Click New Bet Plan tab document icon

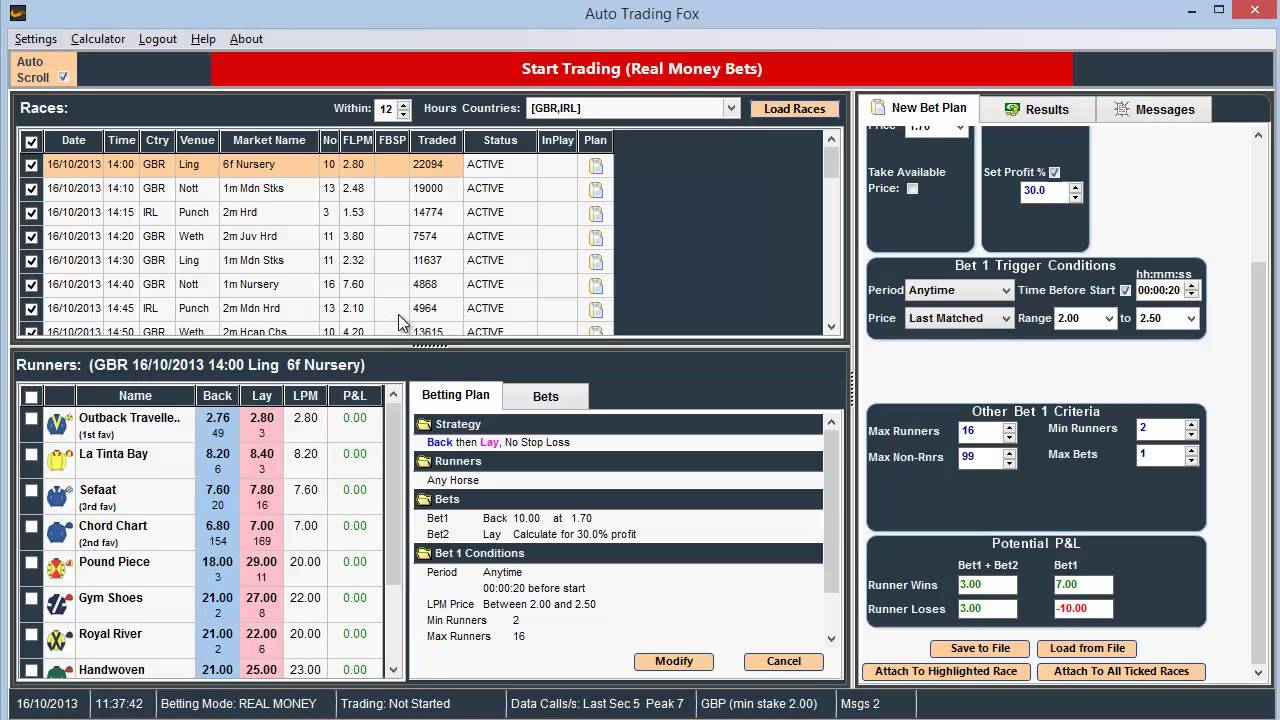[878, 107]
